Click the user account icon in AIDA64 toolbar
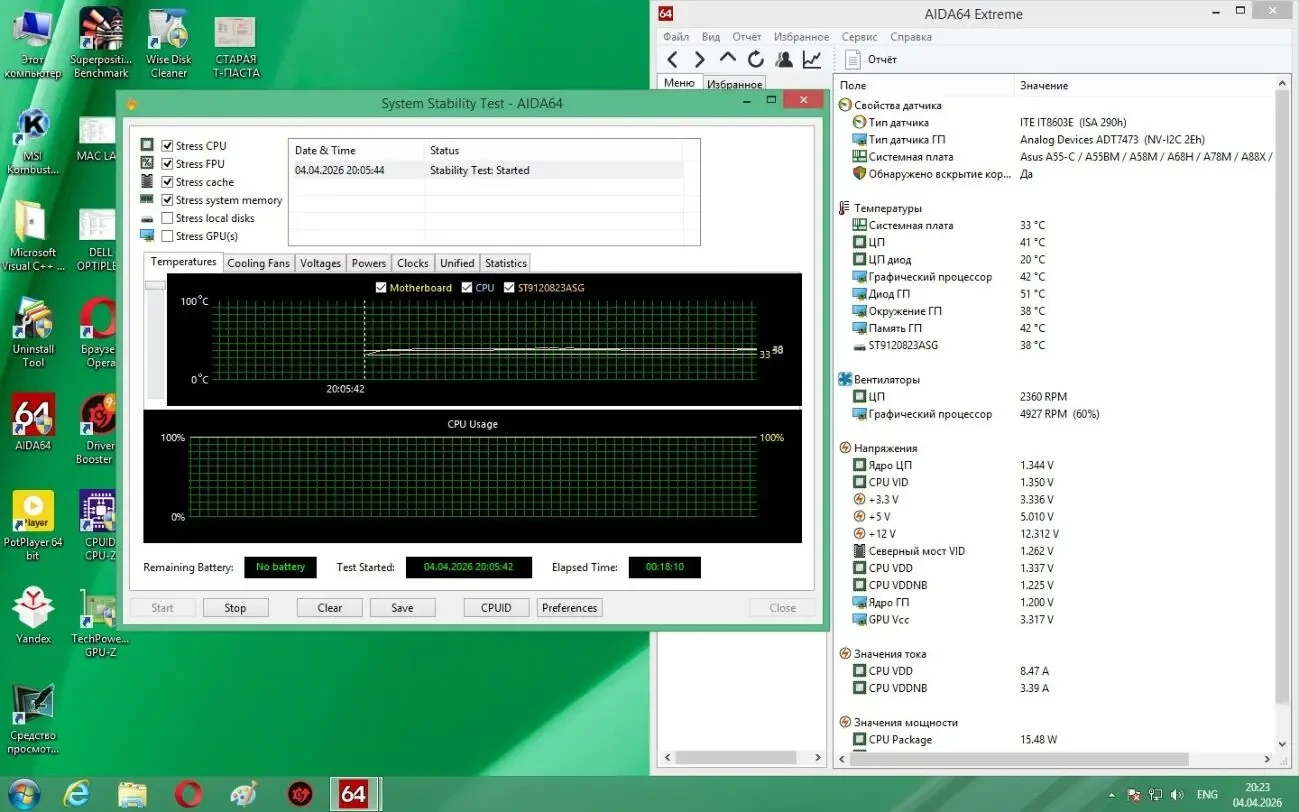This screenshot has width=1299, height=812. pyautogui.click(x=783, y=59)
